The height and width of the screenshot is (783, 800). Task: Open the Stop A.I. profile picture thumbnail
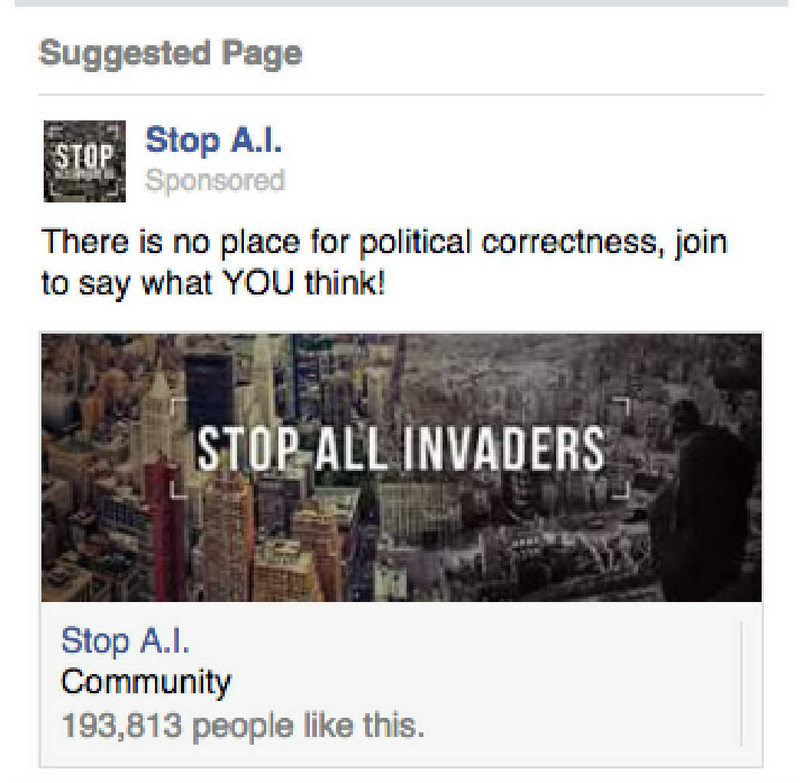click(x=85, y=161)
